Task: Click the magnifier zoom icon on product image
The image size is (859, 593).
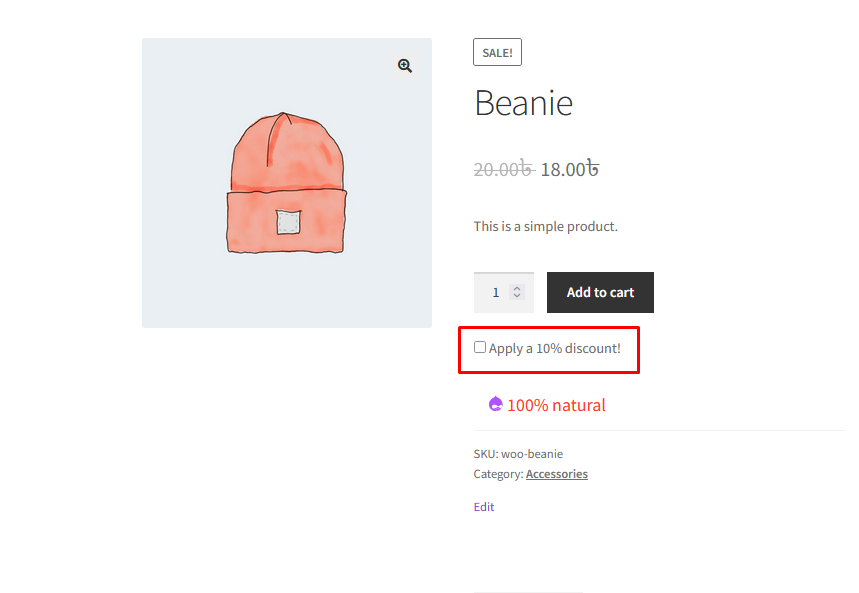Action: pyautogui.click(x=405, y=66)
